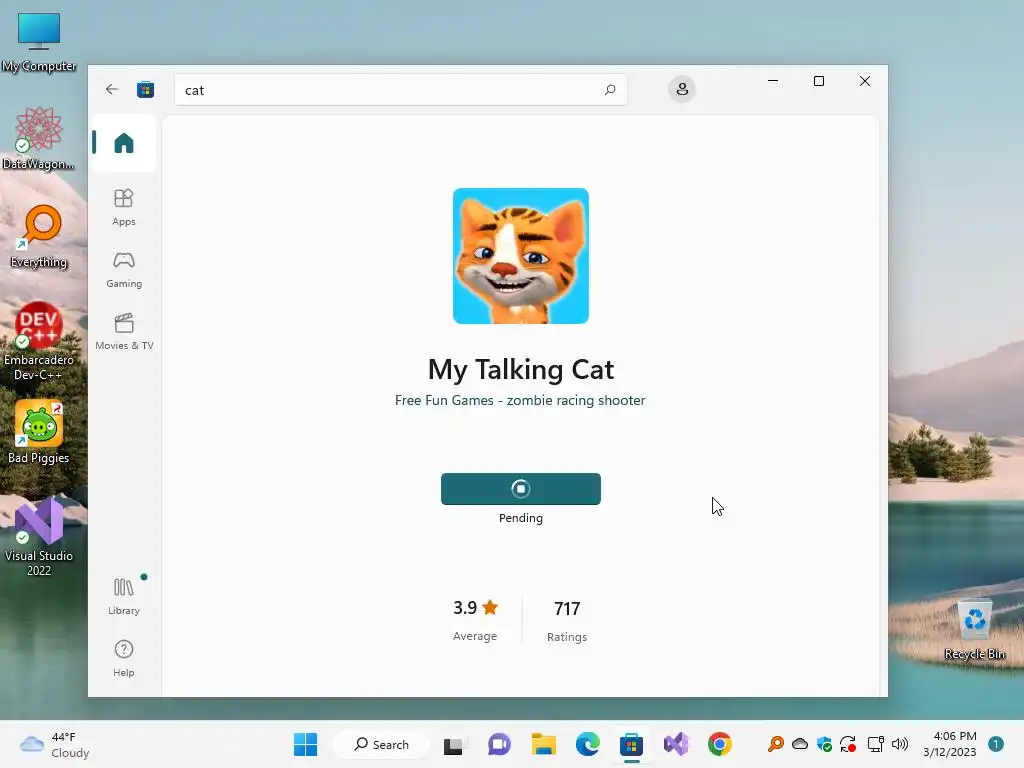Click the Free Fun Games publisher link
Viewport: 1024px width, 768px height.
coord(520,400)
